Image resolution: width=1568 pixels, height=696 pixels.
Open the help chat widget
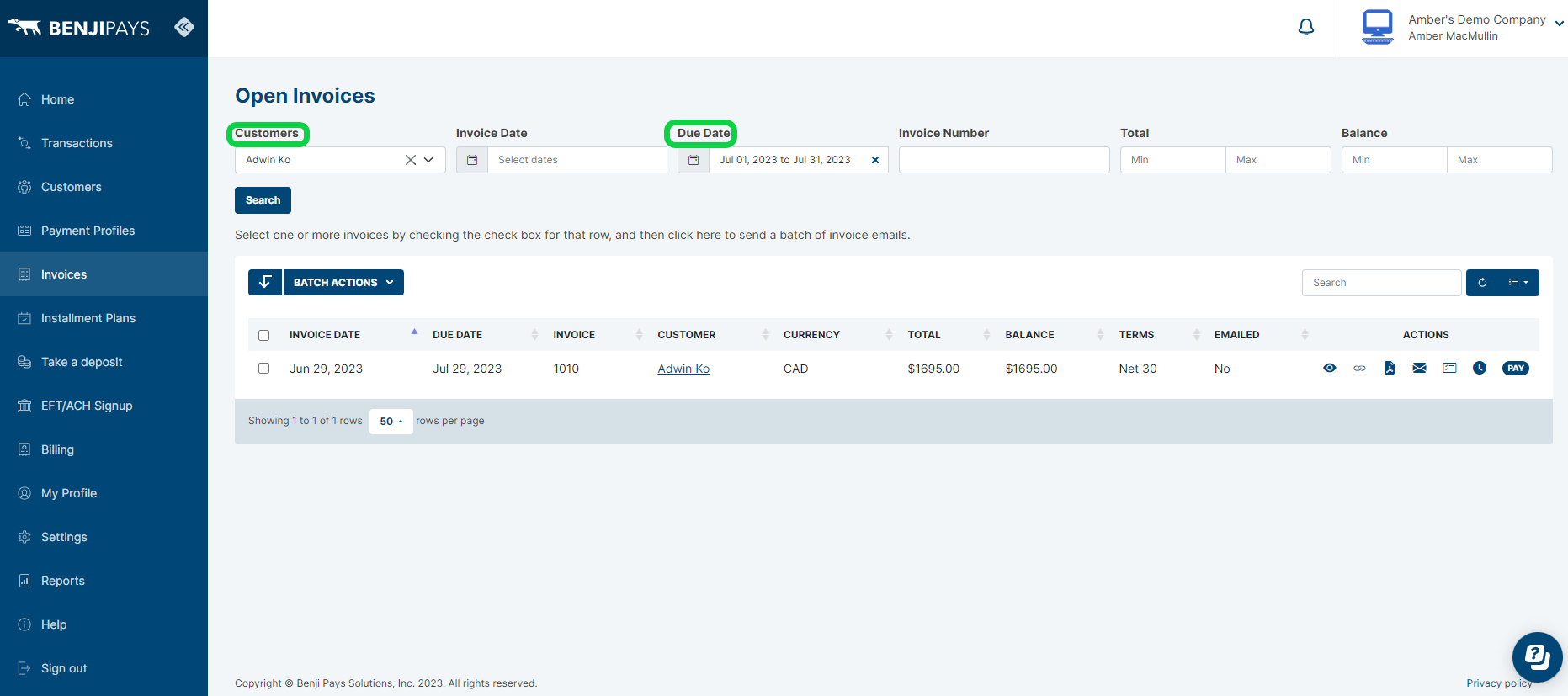coord(1537,657)
